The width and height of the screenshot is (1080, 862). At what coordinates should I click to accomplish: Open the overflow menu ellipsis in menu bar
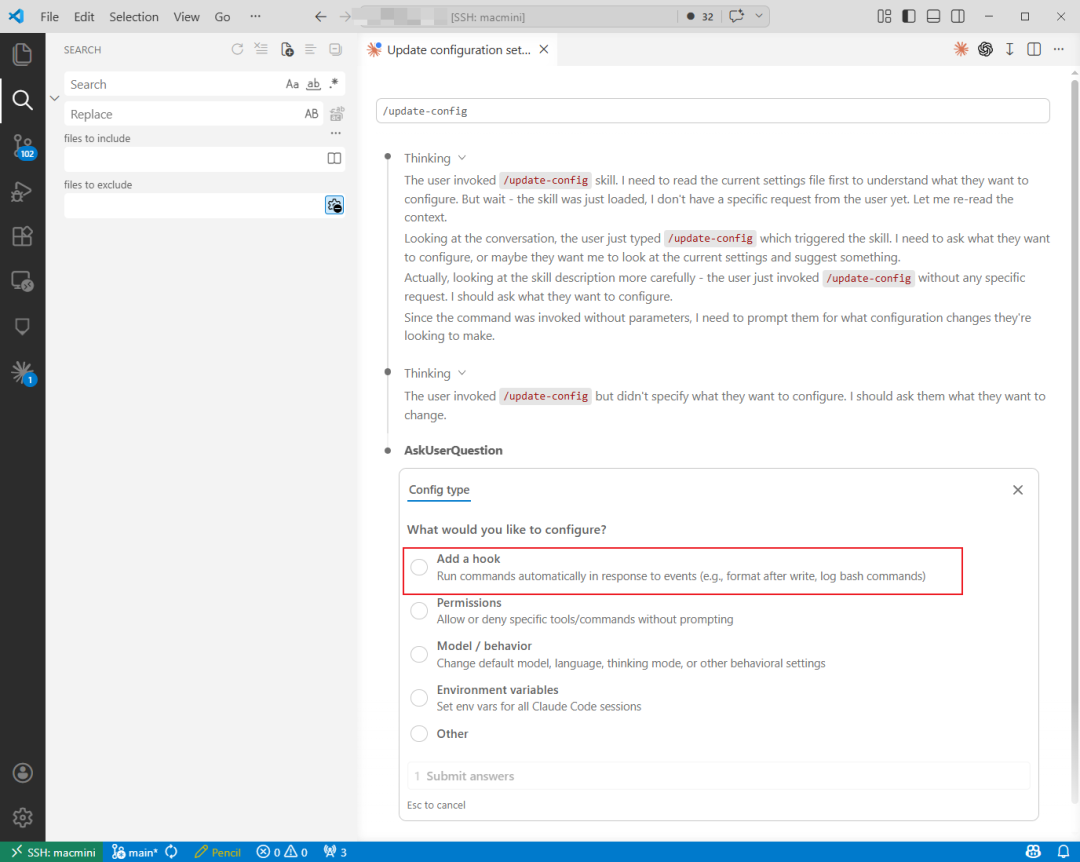click(x=256, y=17)
